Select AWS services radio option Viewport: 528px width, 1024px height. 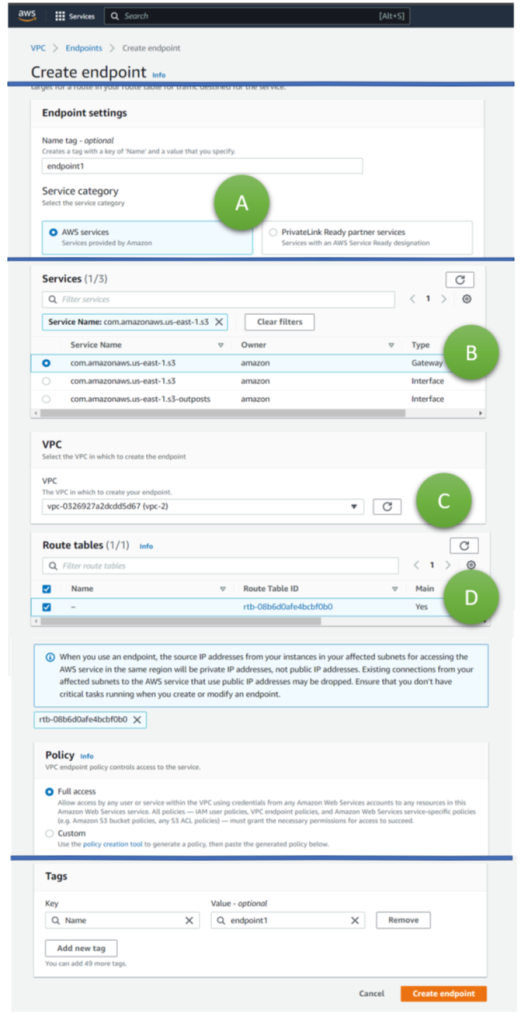pos(53,232)
